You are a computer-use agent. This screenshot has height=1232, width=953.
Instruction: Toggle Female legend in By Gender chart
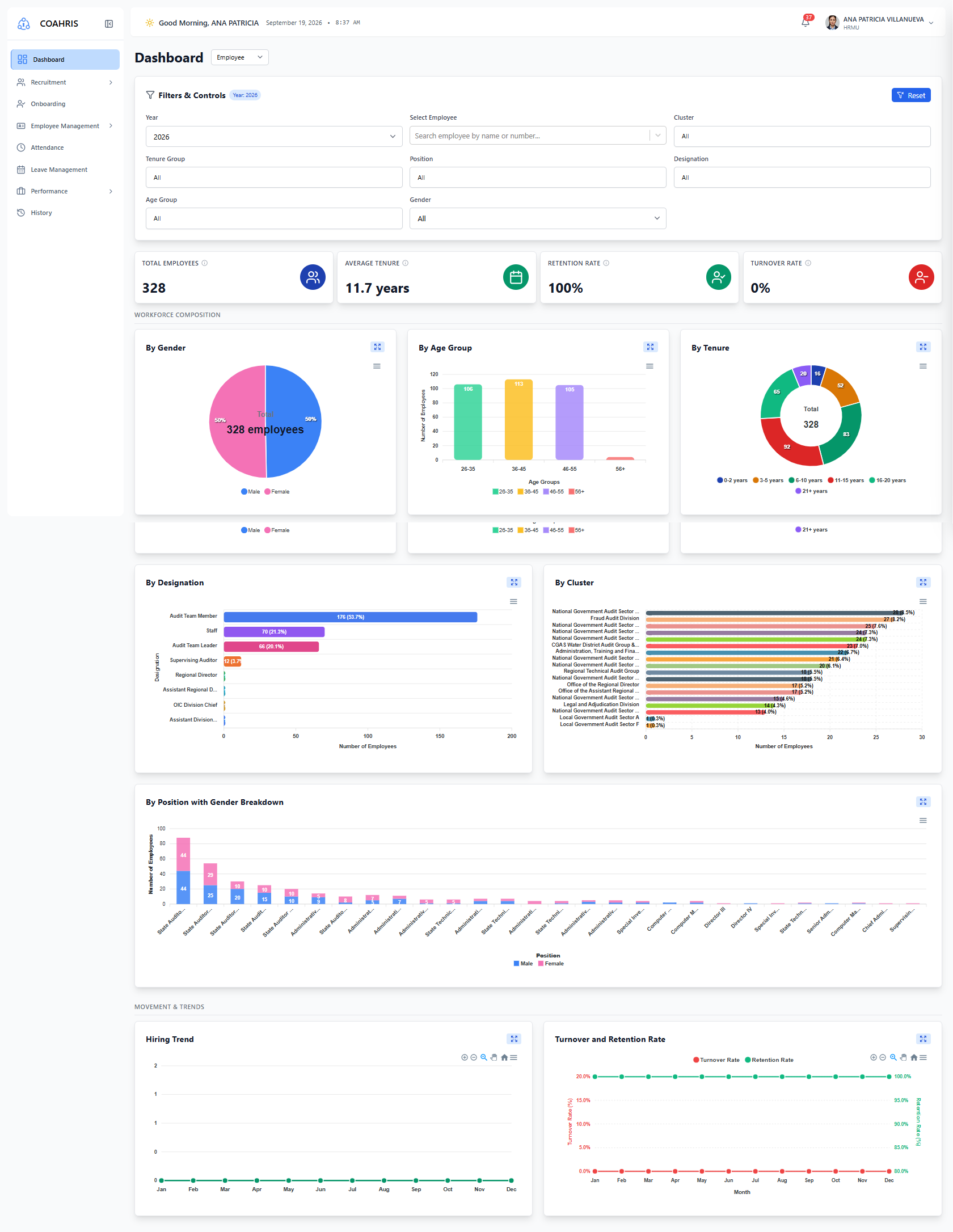[277, 492]
